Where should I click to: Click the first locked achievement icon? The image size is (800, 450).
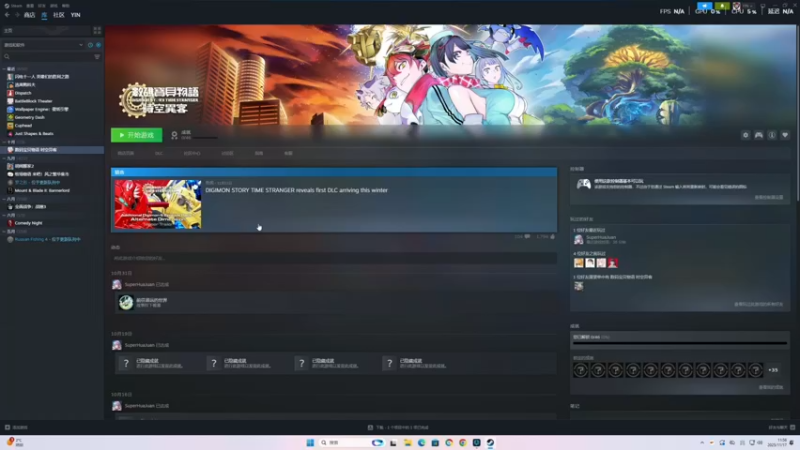click(580, 370)
